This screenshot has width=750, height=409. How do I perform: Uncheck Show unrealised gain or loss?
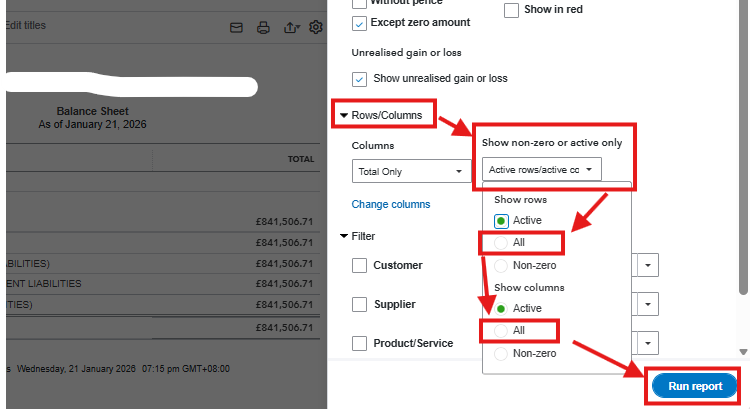coord(360,78)
